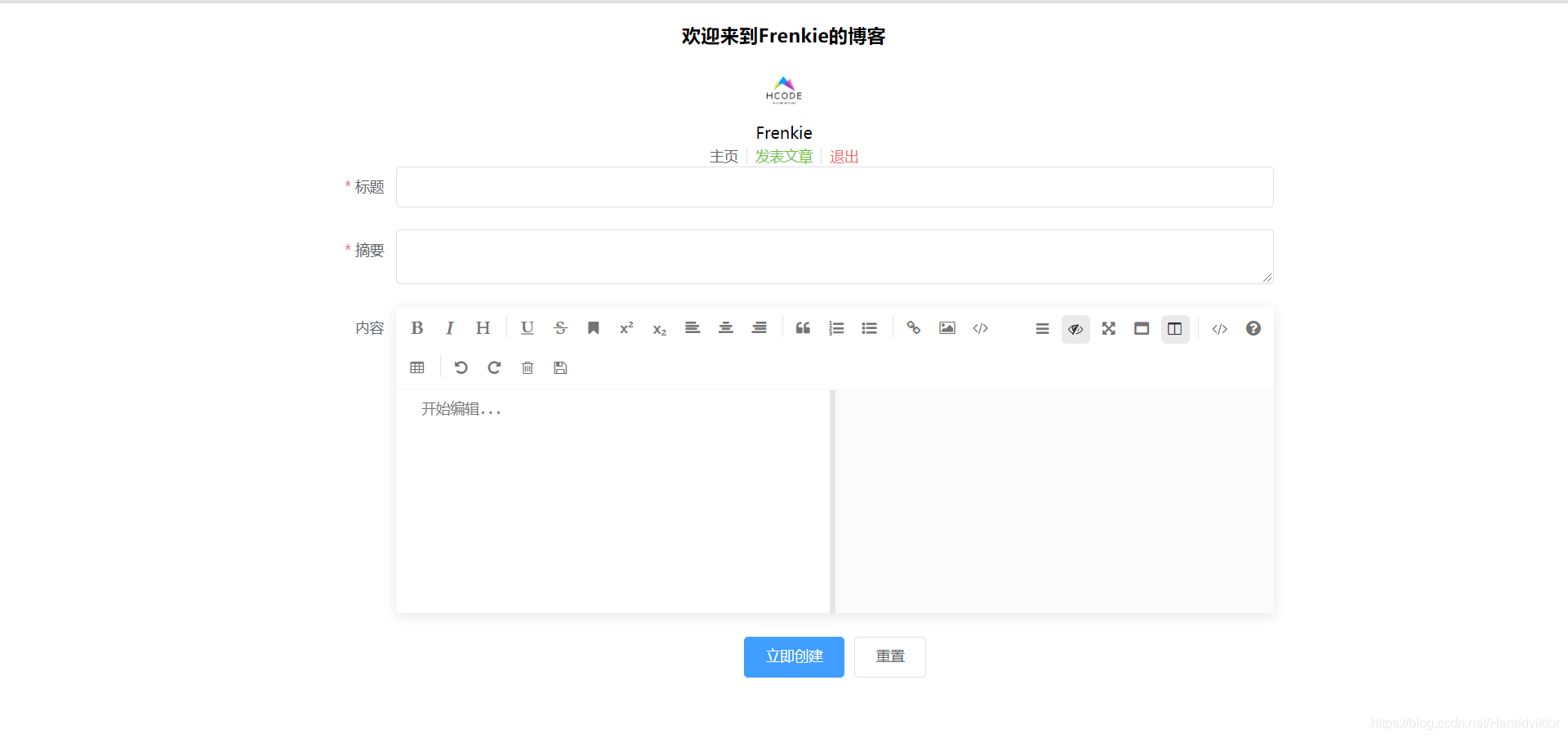
Task: Insert an ordered list
Action: 835,328
